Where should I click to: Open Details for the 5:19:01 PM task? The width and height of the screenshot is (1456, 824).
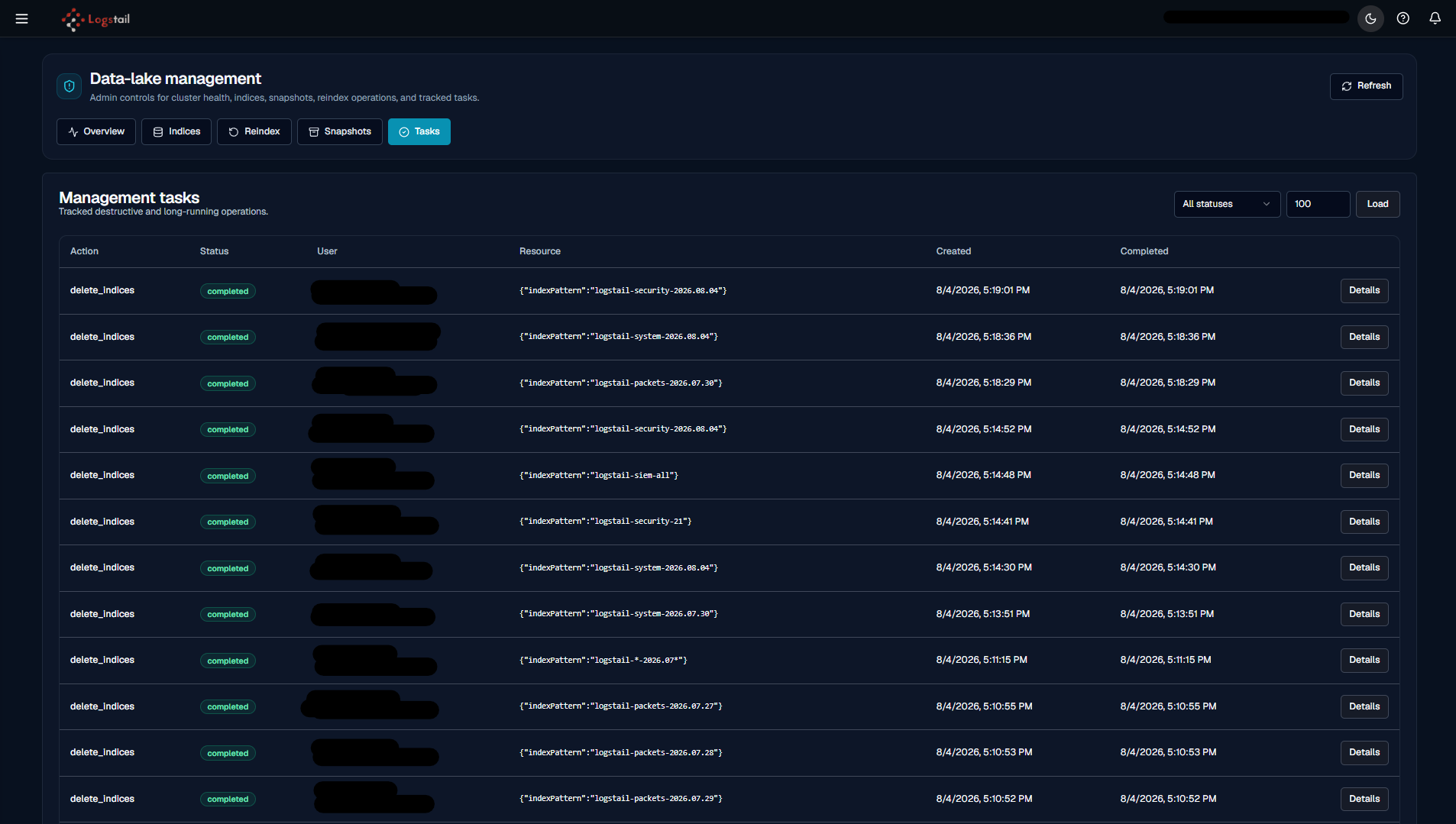coord(1364,290)
